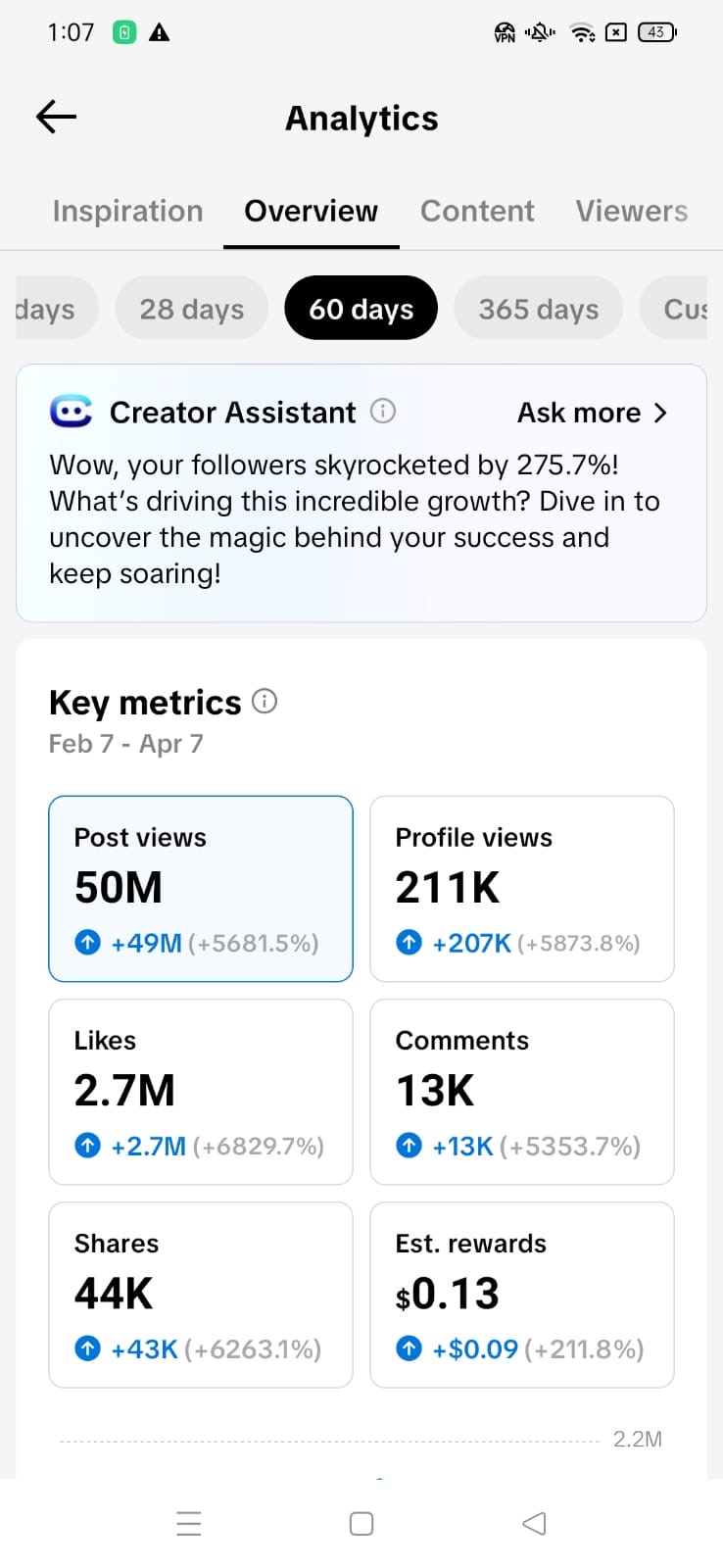Select the 365 days range chip

tap(538, 309)
